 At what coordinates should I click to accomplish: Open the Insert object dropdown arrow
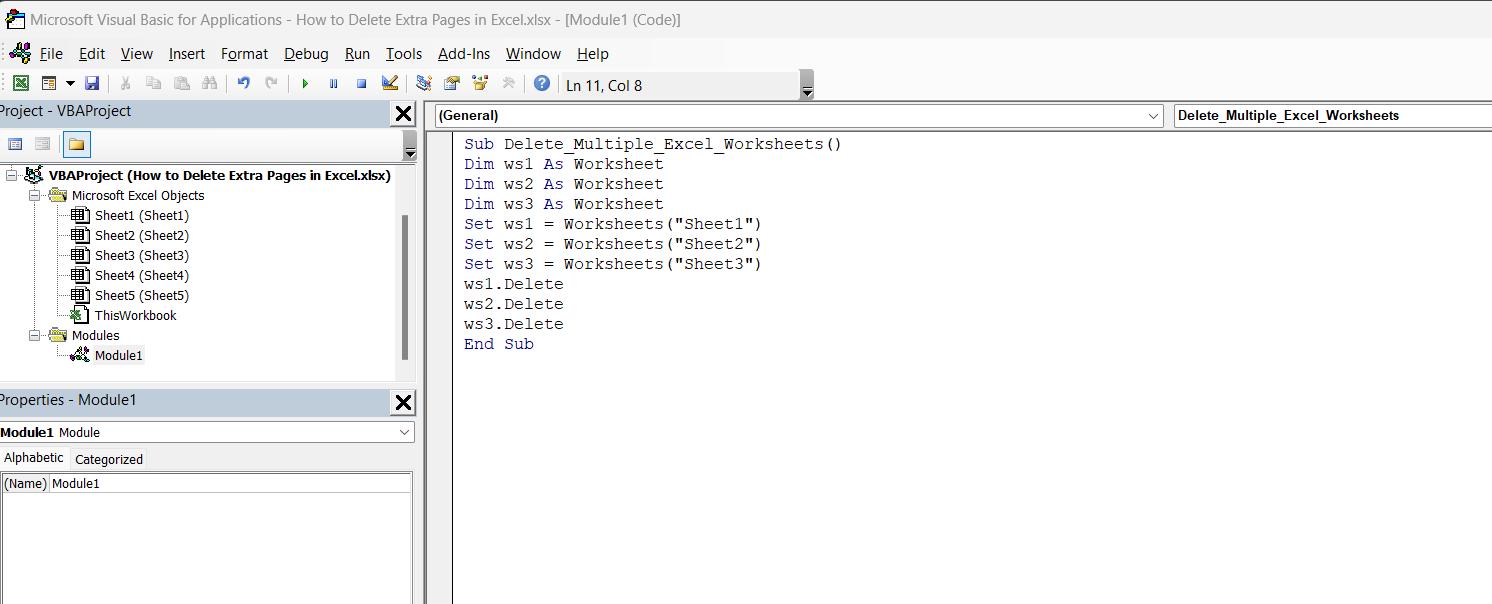coord(70,84)
